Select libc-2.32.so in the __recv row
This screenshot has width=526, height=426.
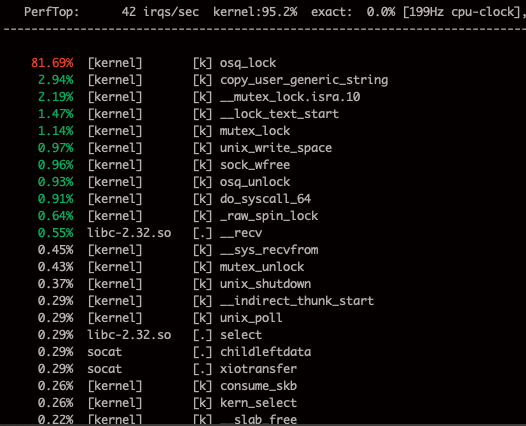tap(129, 233)
